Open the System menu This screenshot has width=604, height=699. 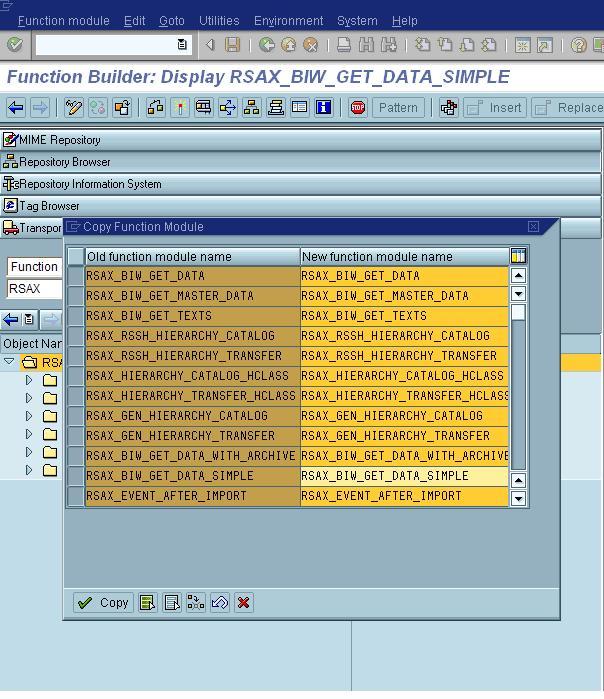(x=357, y=21)
